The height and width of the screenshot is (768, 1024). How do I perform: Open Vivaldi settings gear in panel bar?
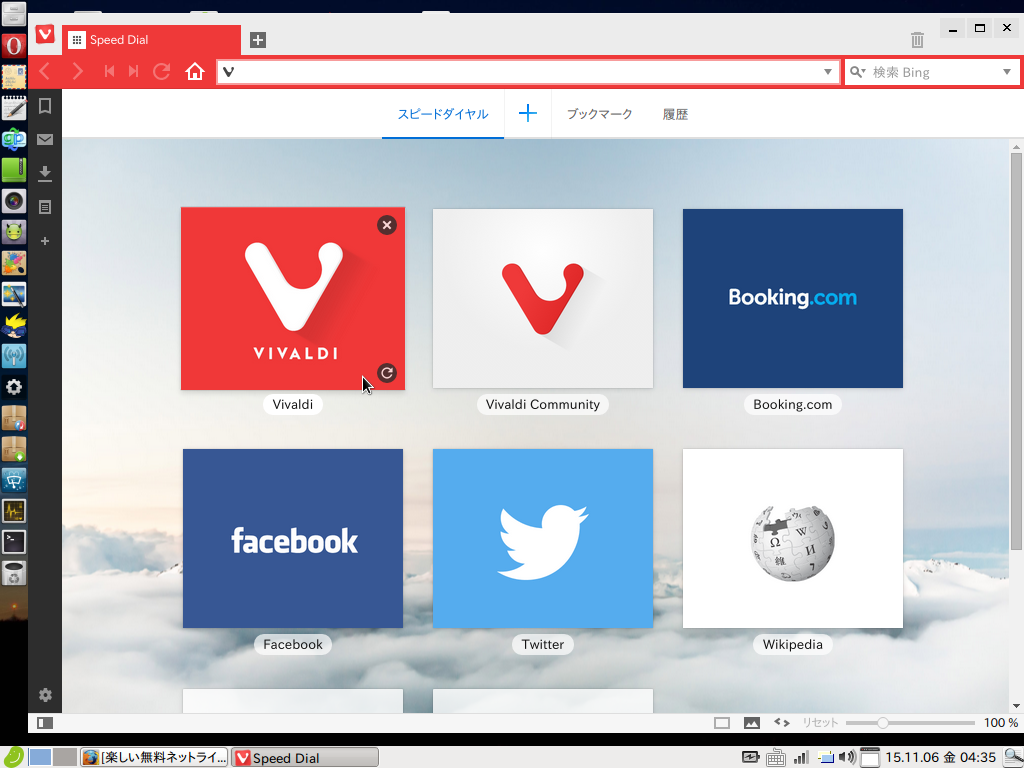[45, 695]
